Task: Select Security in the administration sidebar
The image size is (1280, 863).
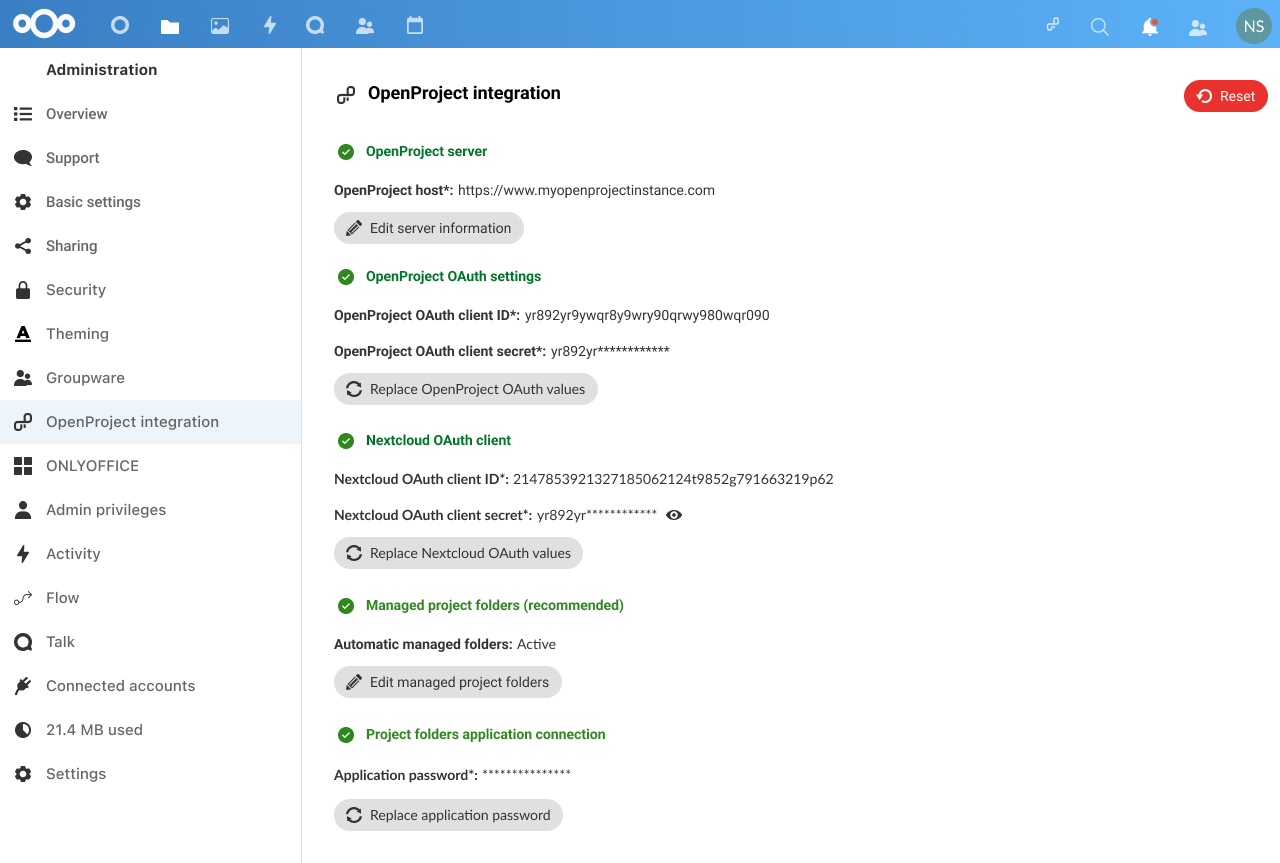Action: (76, 290)
